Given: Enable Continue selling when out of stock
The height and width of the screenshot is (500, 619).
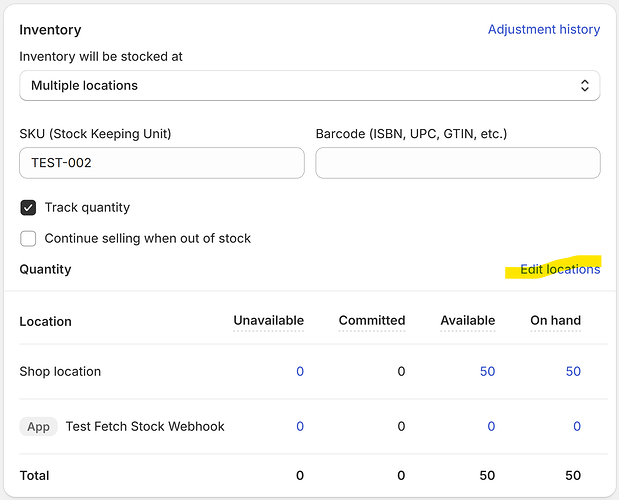Looking at the screenshot, I should pos(28,238).
